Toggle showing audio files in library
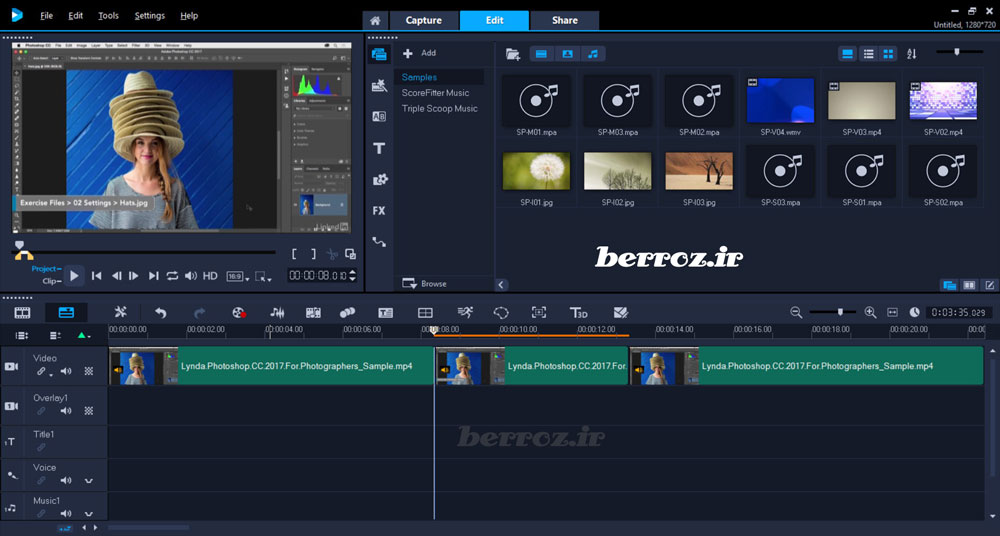Image resolution: width=1000 pixels, height=536 pixels. click(x=593, y=54)
